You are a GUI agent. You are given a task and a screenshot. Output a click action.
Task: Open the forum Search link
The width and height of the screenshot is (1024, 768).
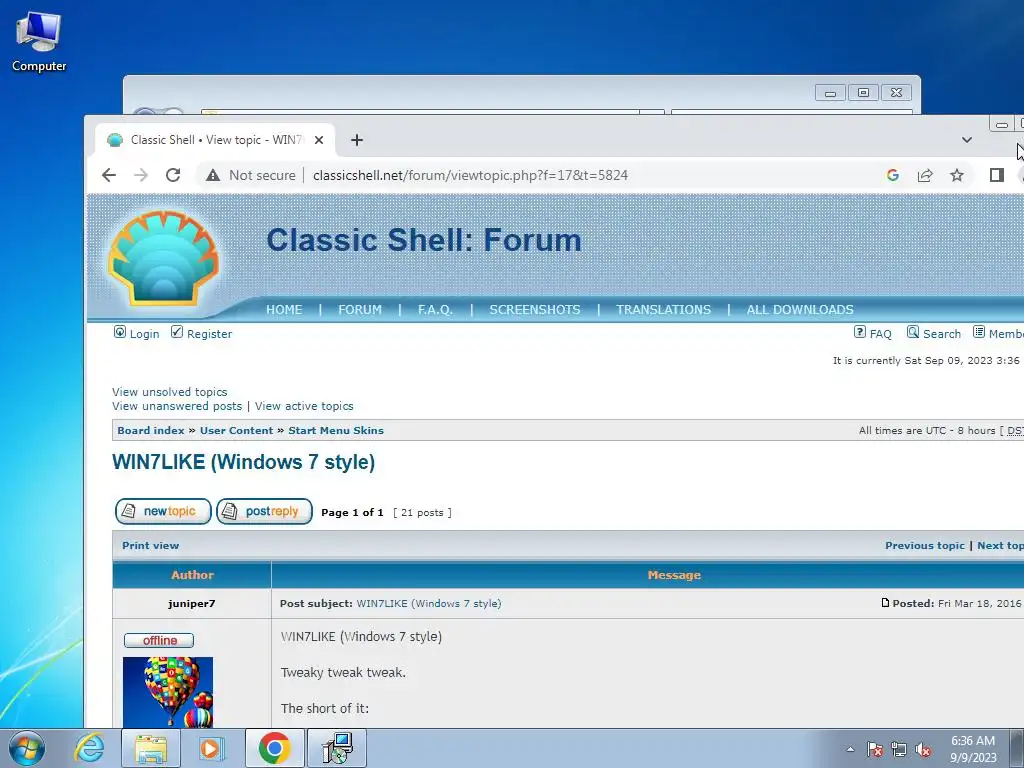pyautogui.click(x=942, y=334)
